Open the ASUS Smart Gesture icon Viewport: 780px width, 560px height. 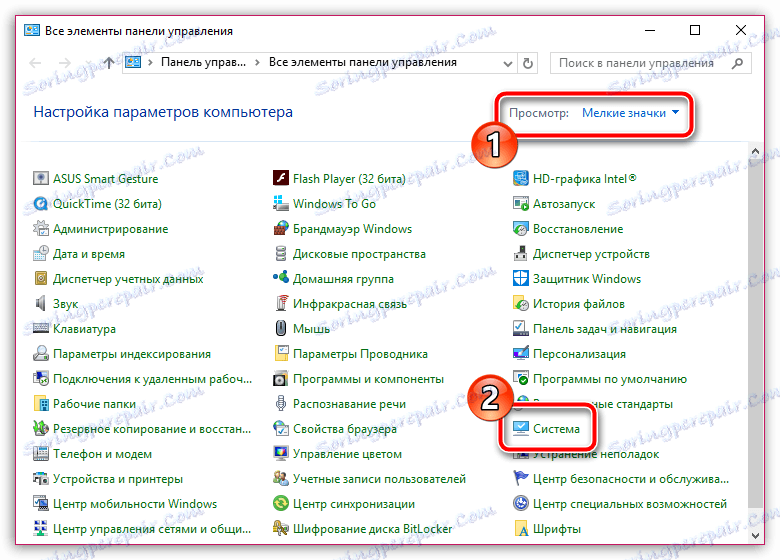(40, 179)
